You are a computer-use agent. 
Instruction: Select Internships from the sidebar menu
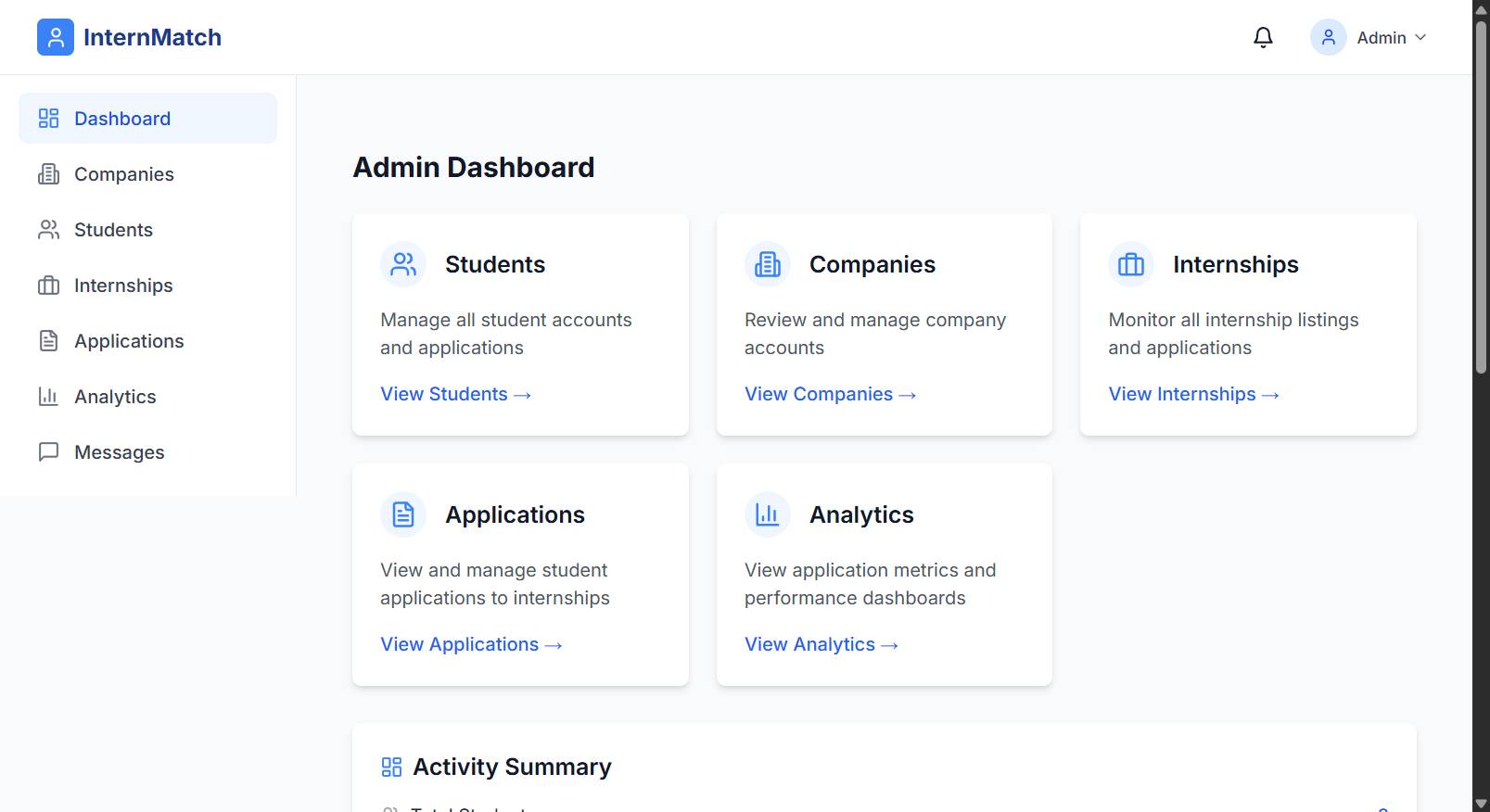pyautogui.click(x=123, y=285)
